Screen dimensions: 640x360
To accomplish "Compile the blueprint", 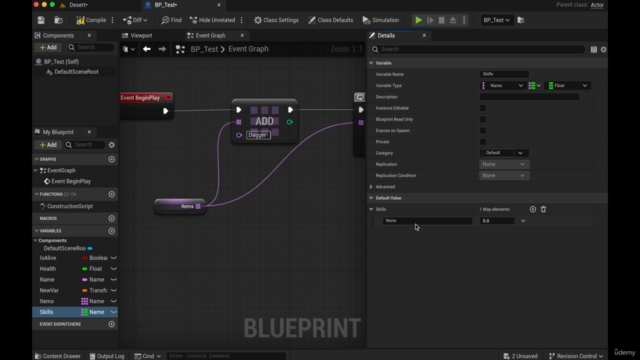I will pos(91,20).
